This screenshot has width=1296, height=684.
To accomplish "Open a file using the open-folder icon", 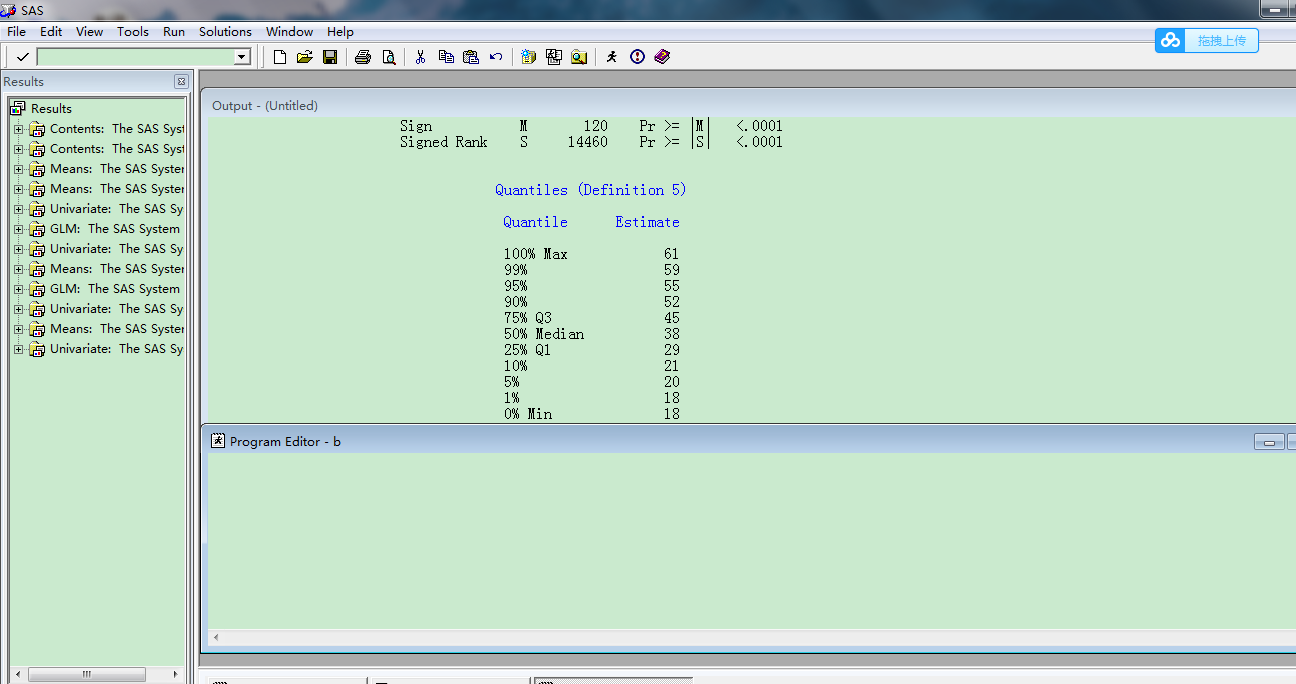I will pyautogui.click(x=305, y=57).
